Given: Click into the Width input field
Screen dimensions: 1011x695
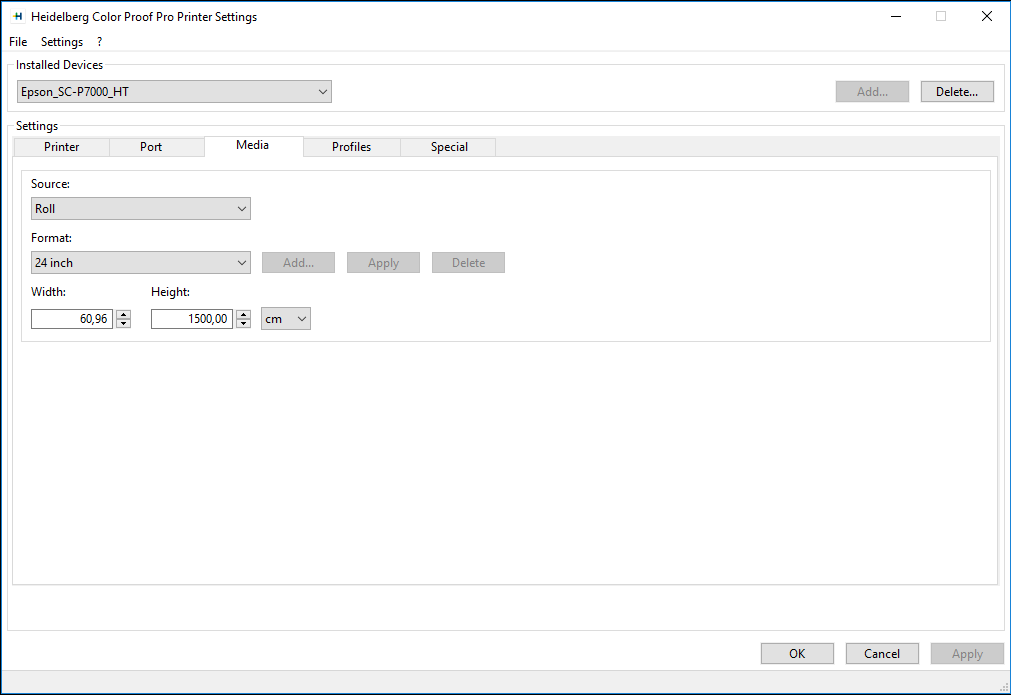Looking at the screenshot, I should 72,319.
